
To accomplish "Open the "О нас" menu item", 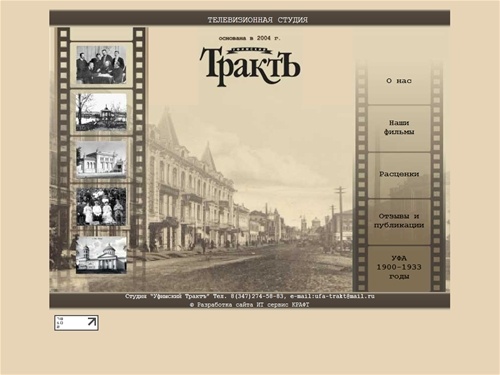I will pos(399,81).
